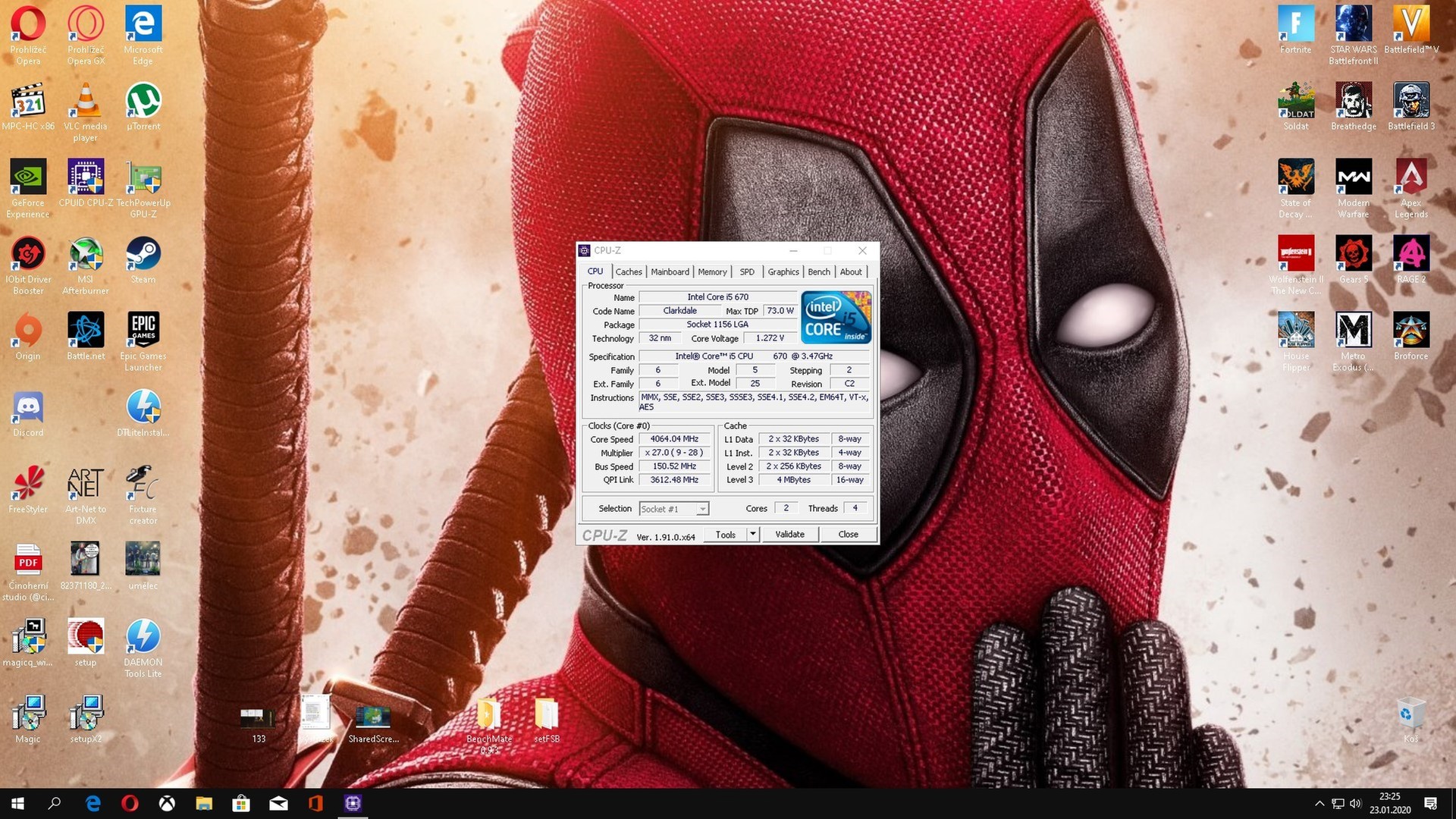Click the Tools button in CPU-Z
Image resolution: width=1456 pixels, height=819 pixels.
tap(726, 535)
